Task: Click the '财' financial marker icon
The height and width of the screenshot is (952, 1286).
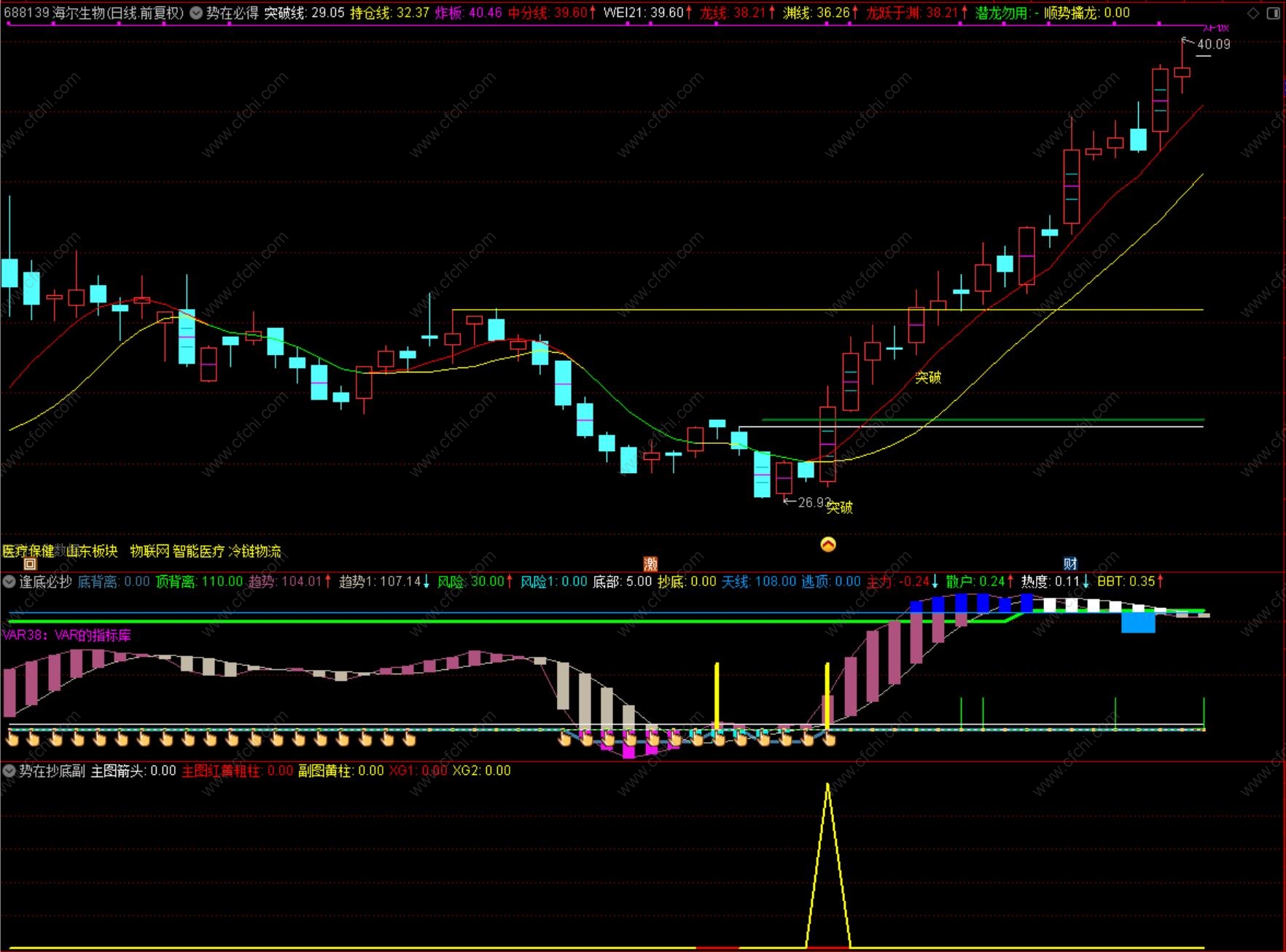Action: pos(1070,563)
